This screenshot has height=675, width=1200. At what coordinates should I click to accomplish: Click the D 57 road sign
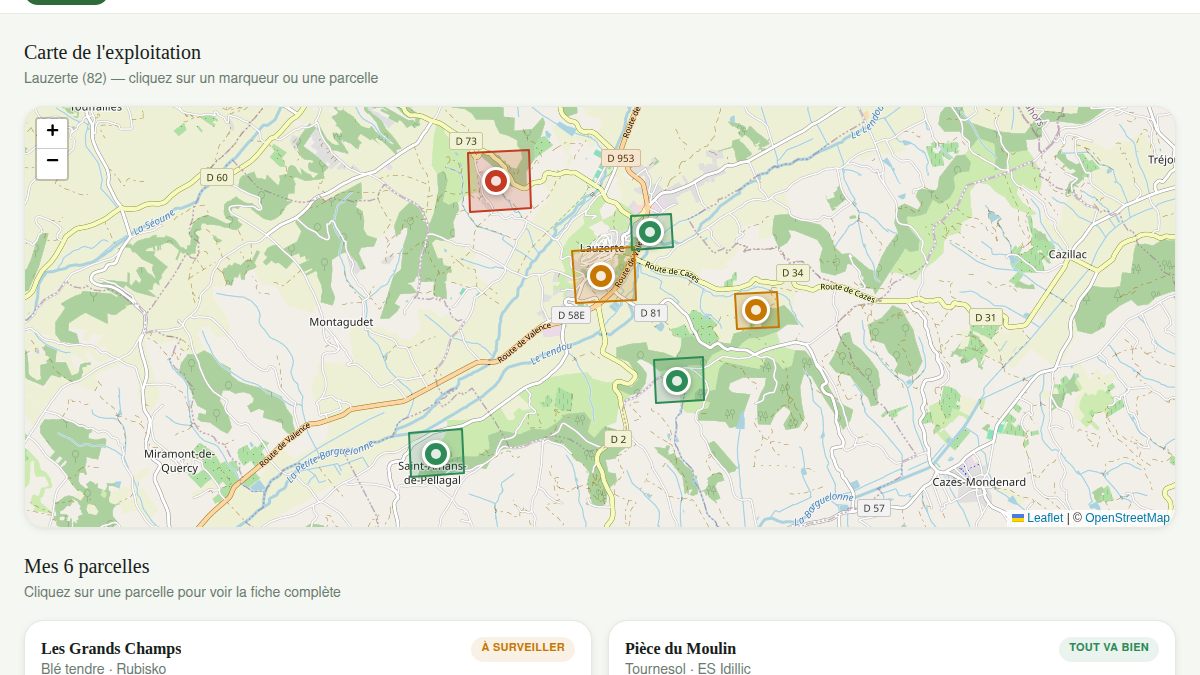(874, 508)
